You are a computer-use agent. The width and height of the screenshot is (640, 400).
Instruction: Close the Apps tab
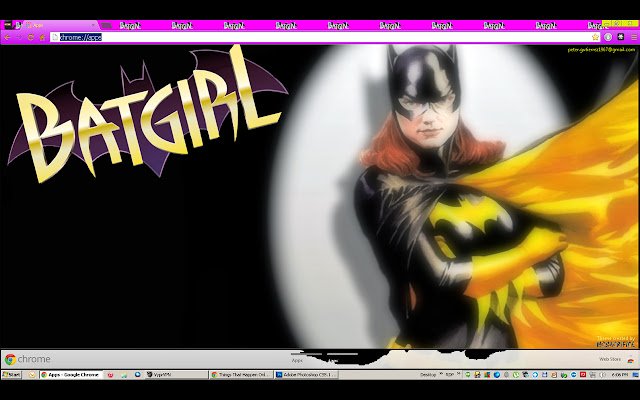(93, 25)
